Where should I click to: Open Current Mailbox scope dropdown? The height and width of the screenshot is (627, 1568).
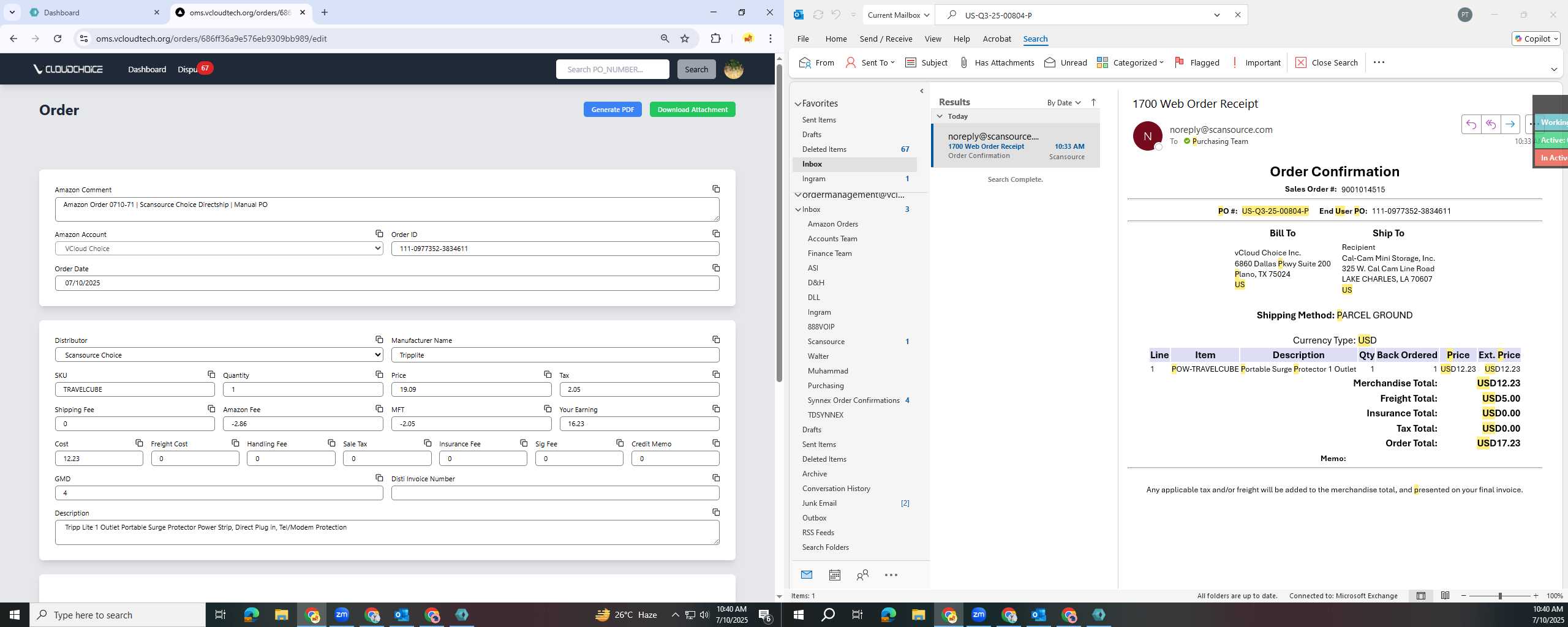point(898,15)
